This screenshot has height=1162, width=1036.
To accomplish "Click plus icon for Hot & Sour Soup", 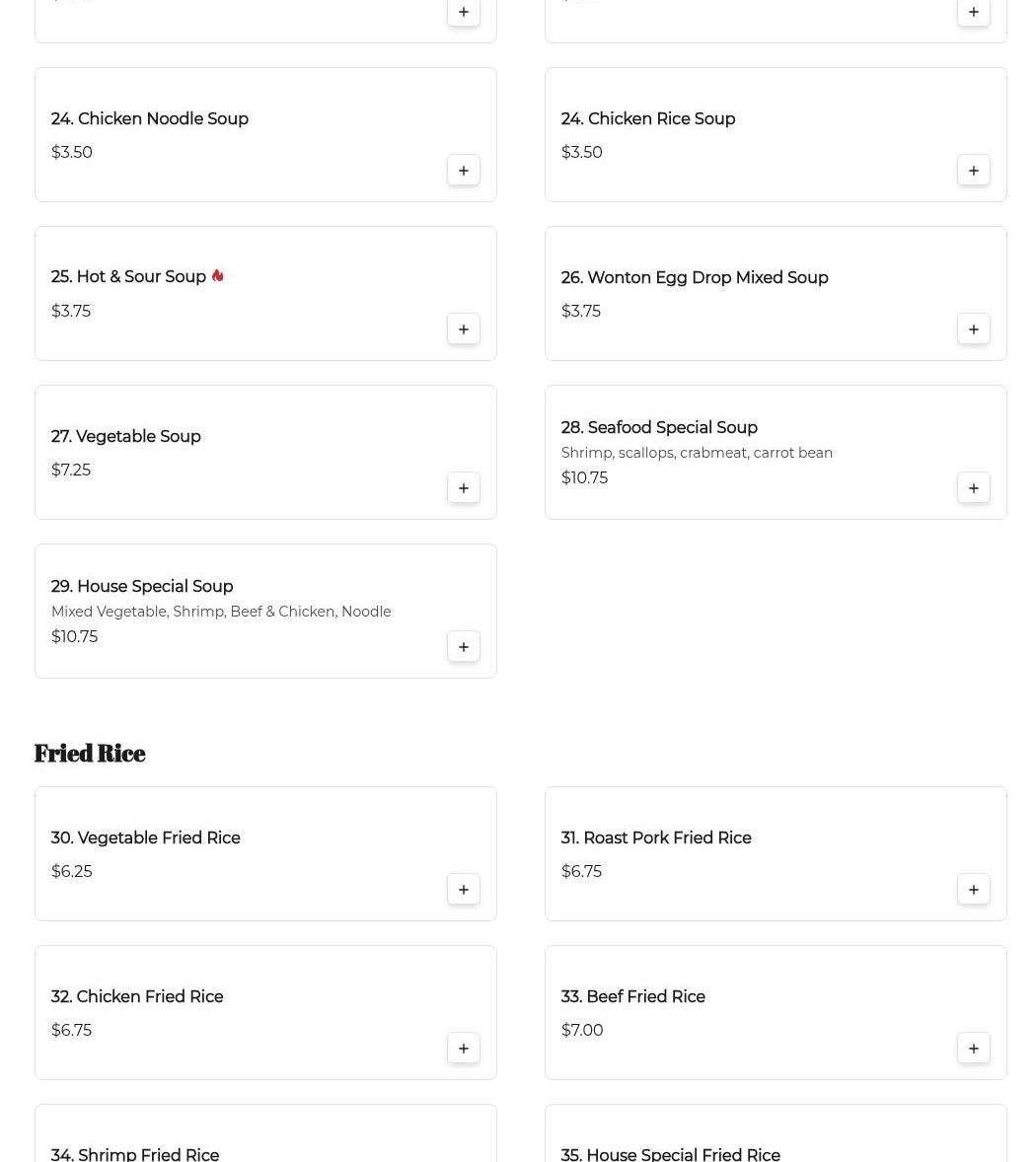I will [x=463, y=328].
